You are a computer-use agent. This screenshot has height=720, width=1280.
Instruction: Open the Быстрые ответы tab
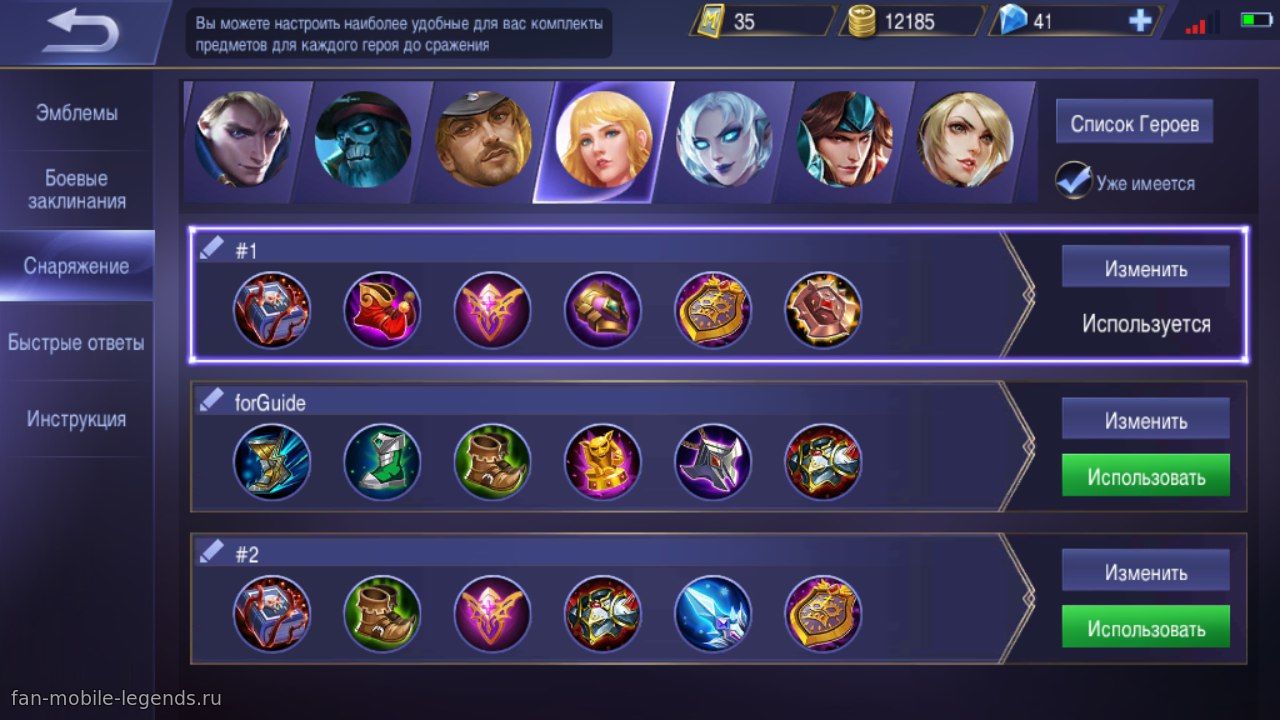pos(77,342)
